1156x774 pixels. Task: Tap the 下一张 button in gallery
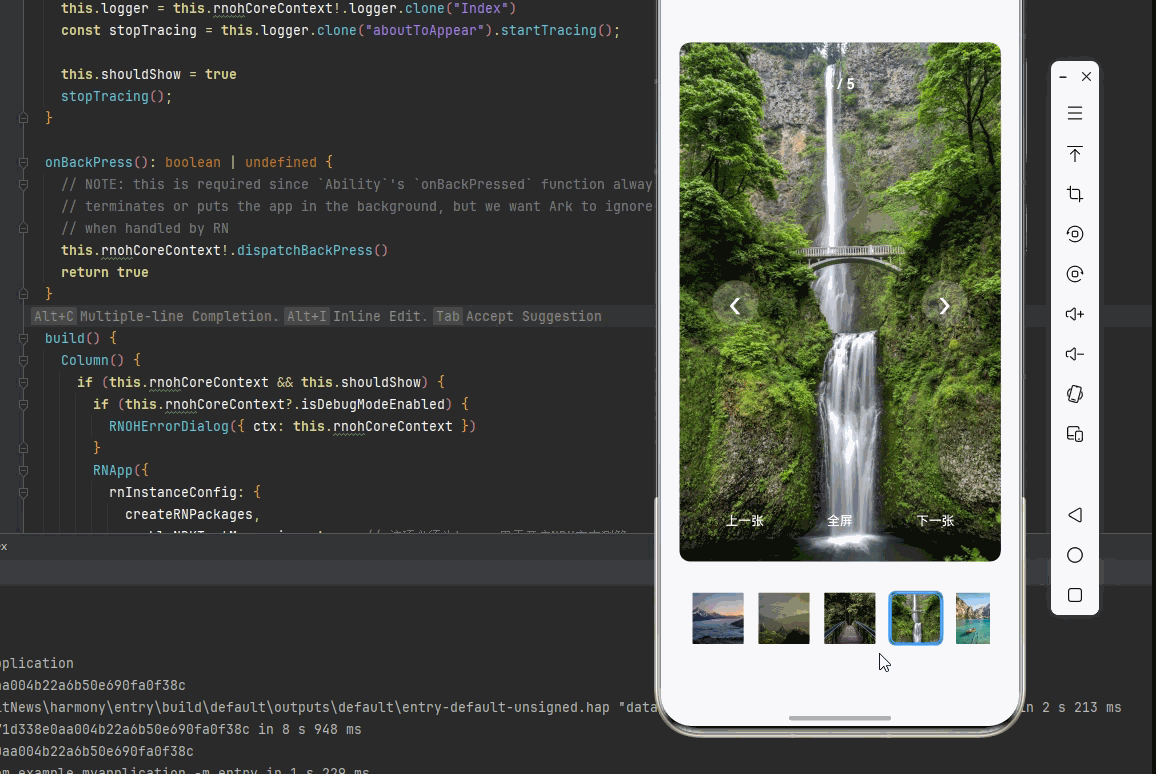(x=935, y=520)
